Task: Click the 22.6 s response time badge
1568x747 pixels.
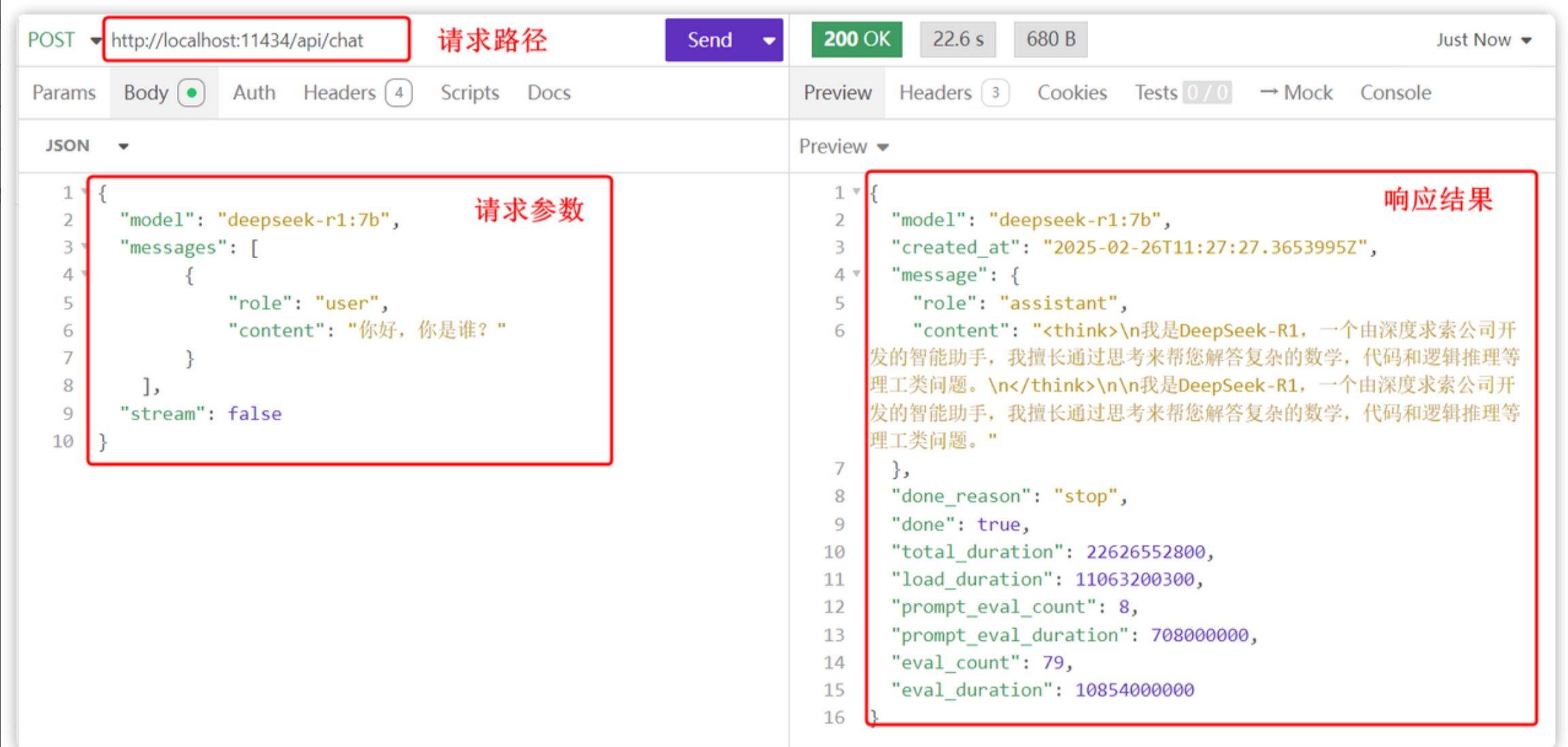Action: 958,39
